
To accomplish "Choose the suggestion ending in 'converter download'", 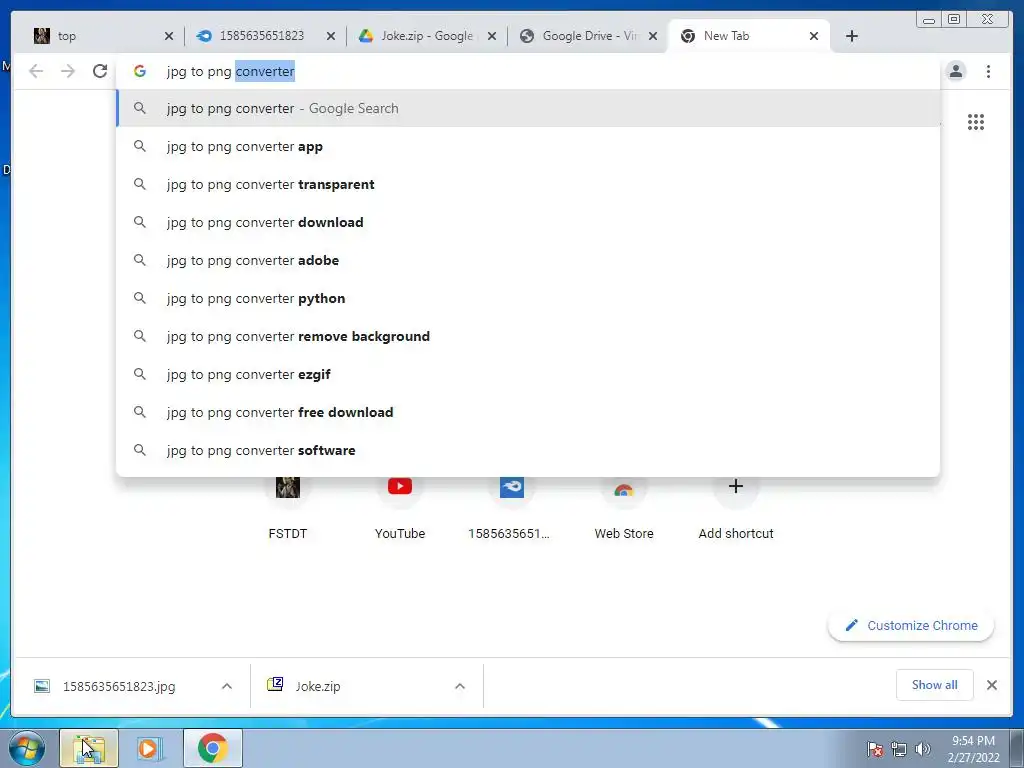I will tap(528, 222).
